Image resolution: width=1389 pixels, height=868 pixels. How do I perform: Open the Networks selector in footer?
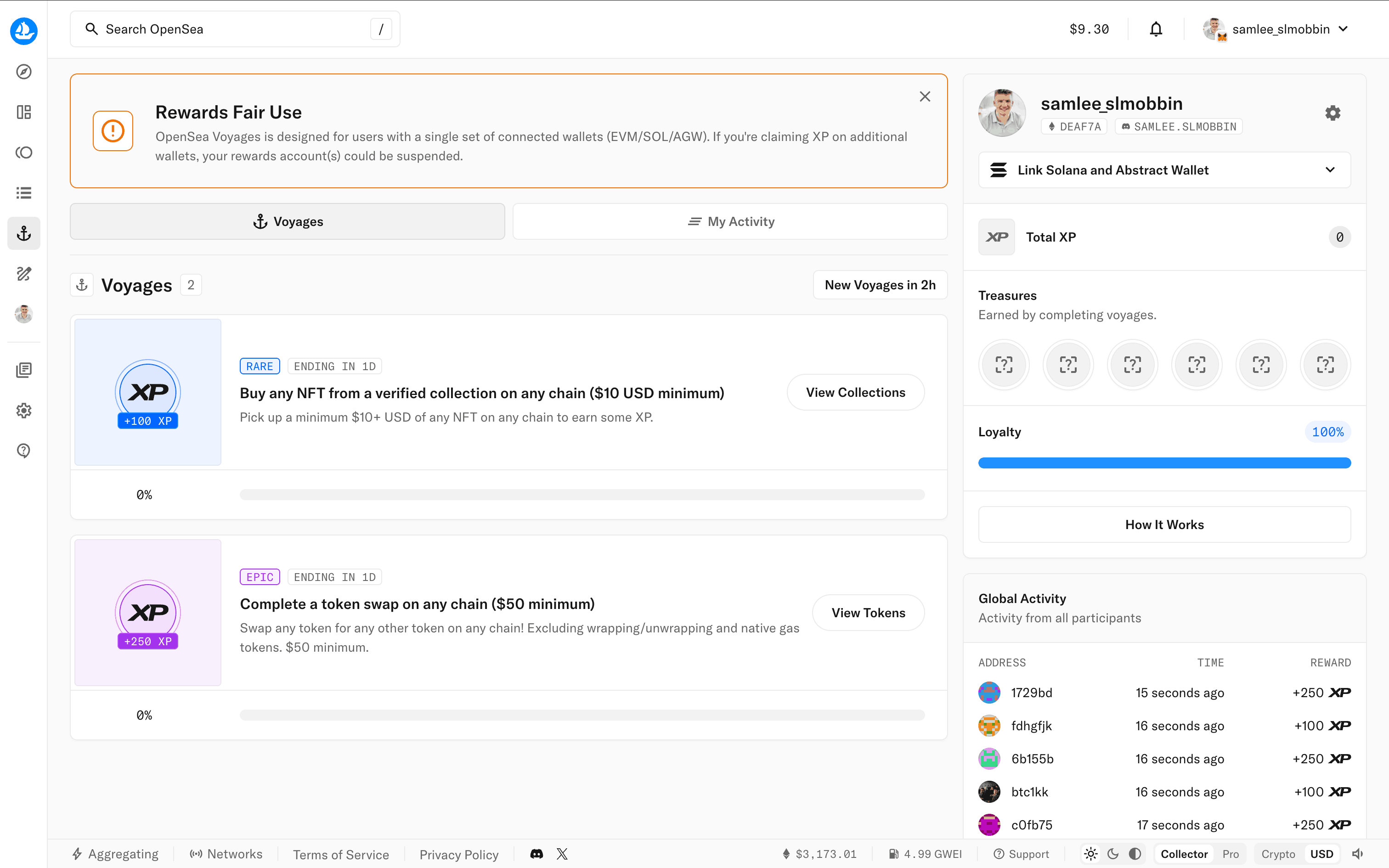click(226, 854)
